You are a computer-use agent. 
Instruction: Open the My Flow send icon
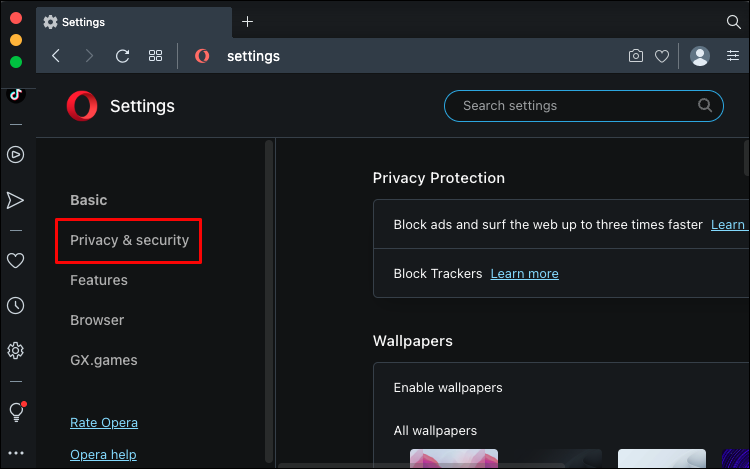click(15, 200)
